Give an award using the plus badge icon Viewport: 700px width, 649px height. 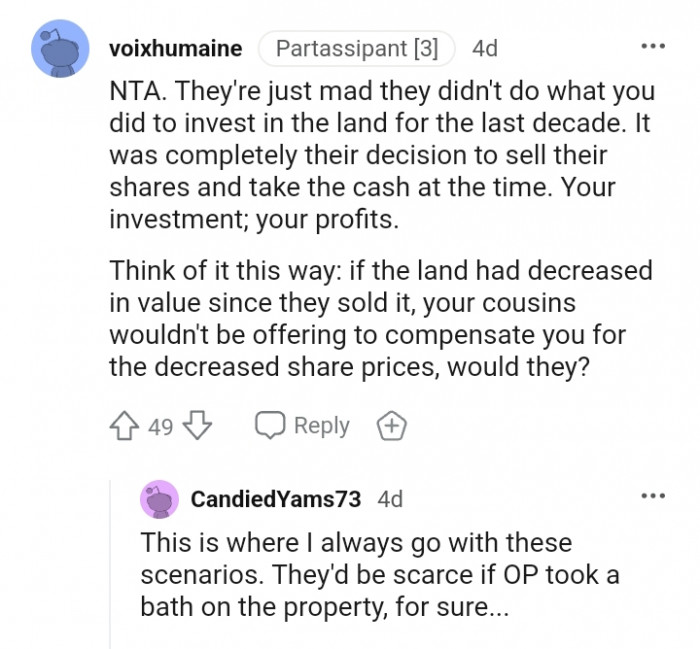[x=390, y=426]
